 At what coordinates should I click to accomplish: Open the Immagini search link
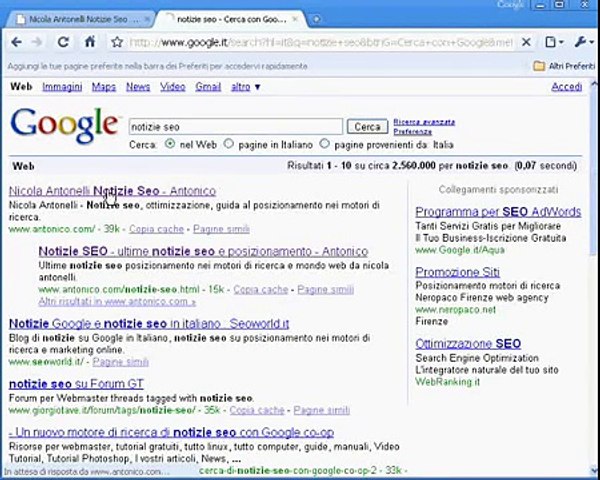[x=62, y=87]
